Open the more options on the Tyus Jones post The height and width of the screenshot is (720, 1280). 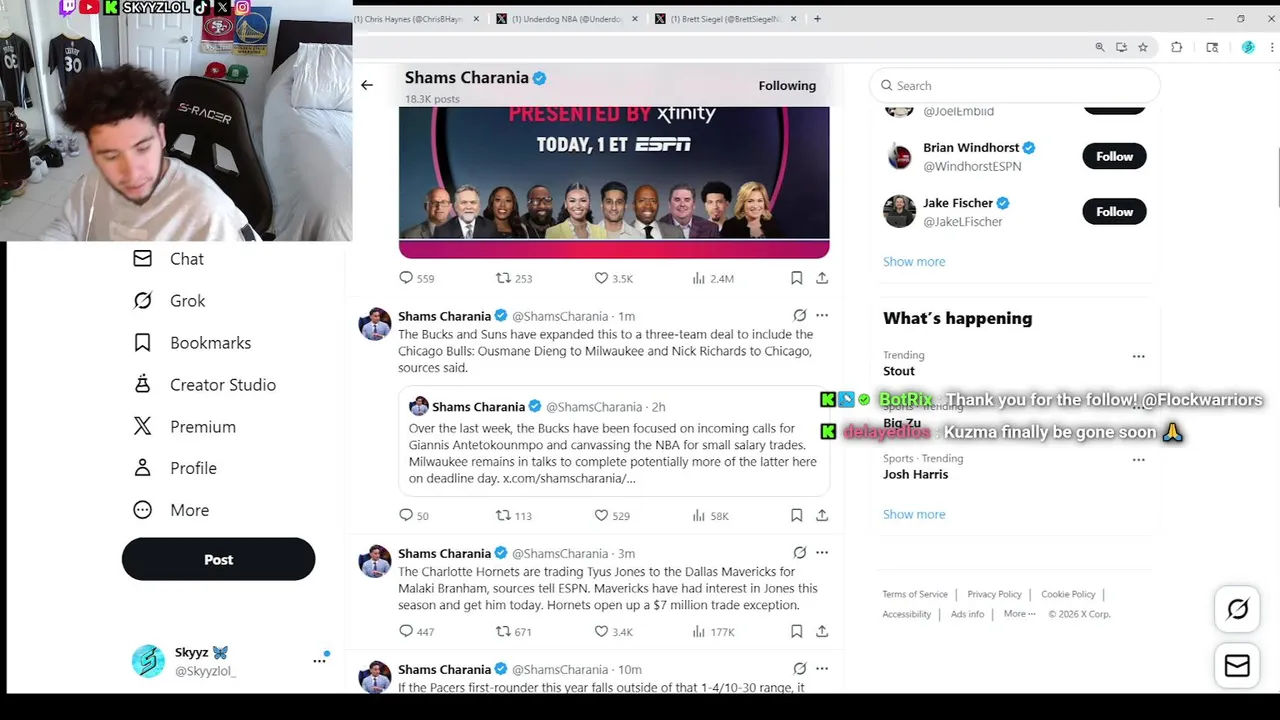tap(822, 552)
